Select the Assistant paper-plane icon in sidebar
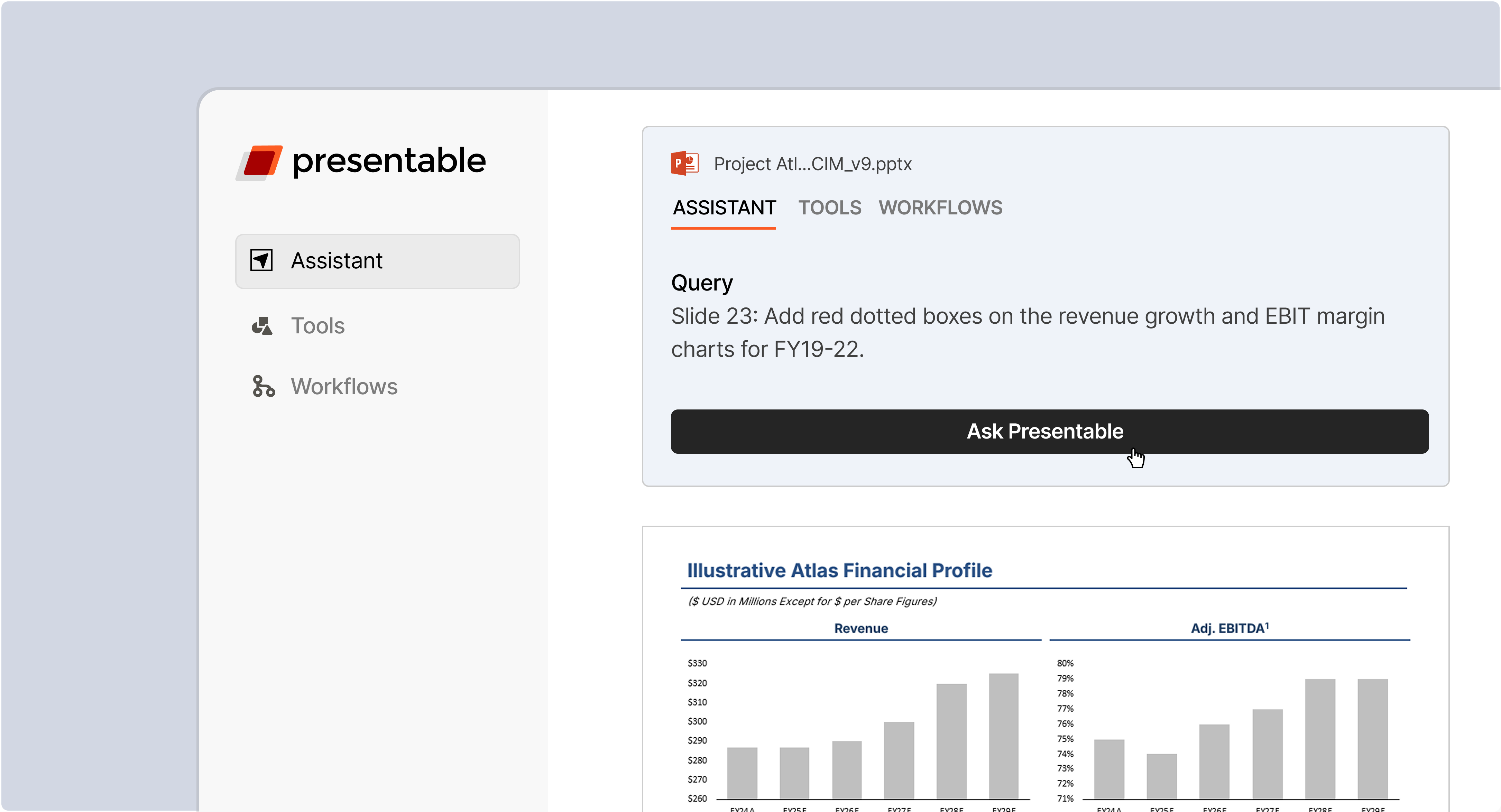The image size is (1501, 812). [261, 260]
